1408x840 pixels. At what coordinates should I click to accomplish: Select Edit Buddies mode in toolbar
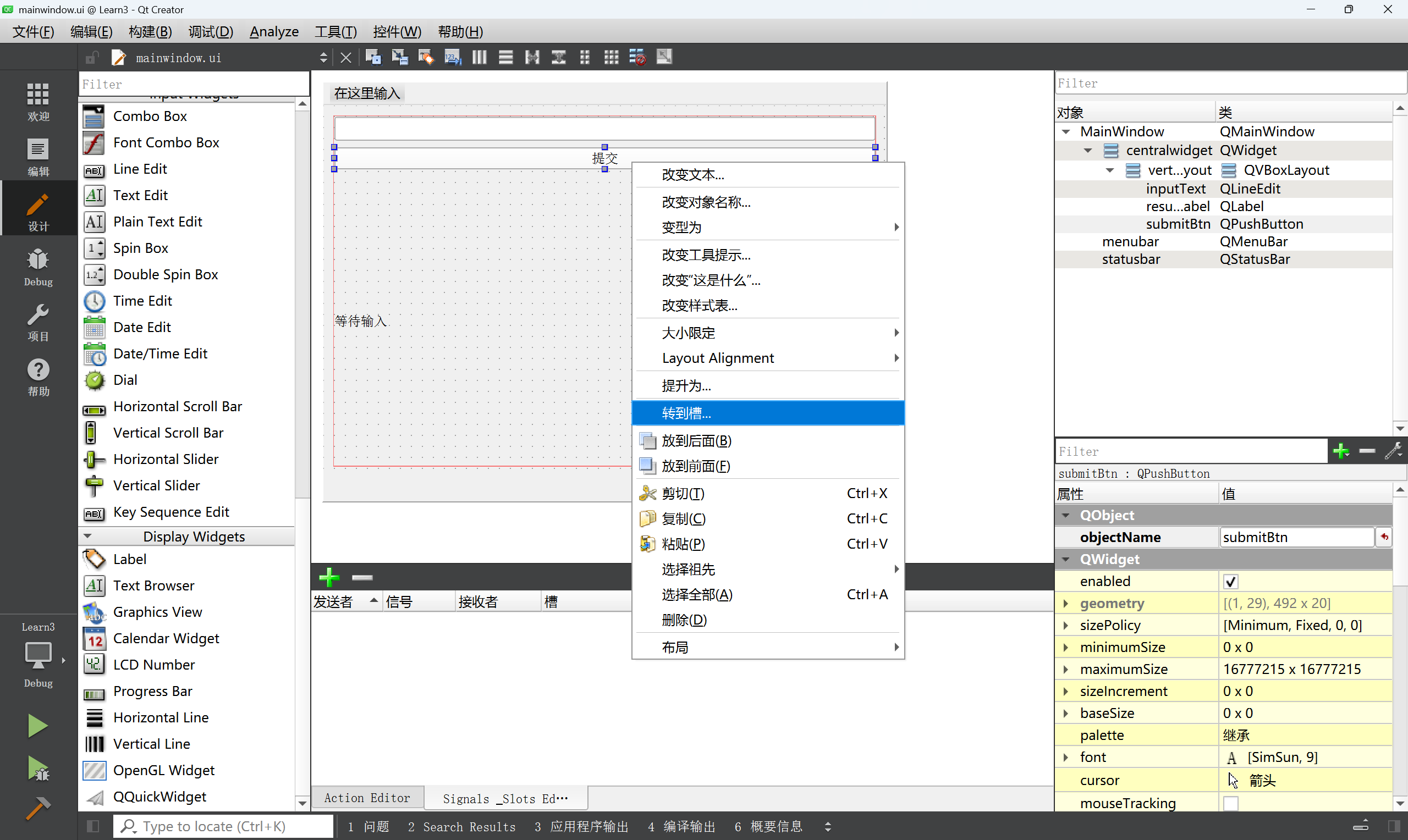pyautogui.click(x=426, y=57)
